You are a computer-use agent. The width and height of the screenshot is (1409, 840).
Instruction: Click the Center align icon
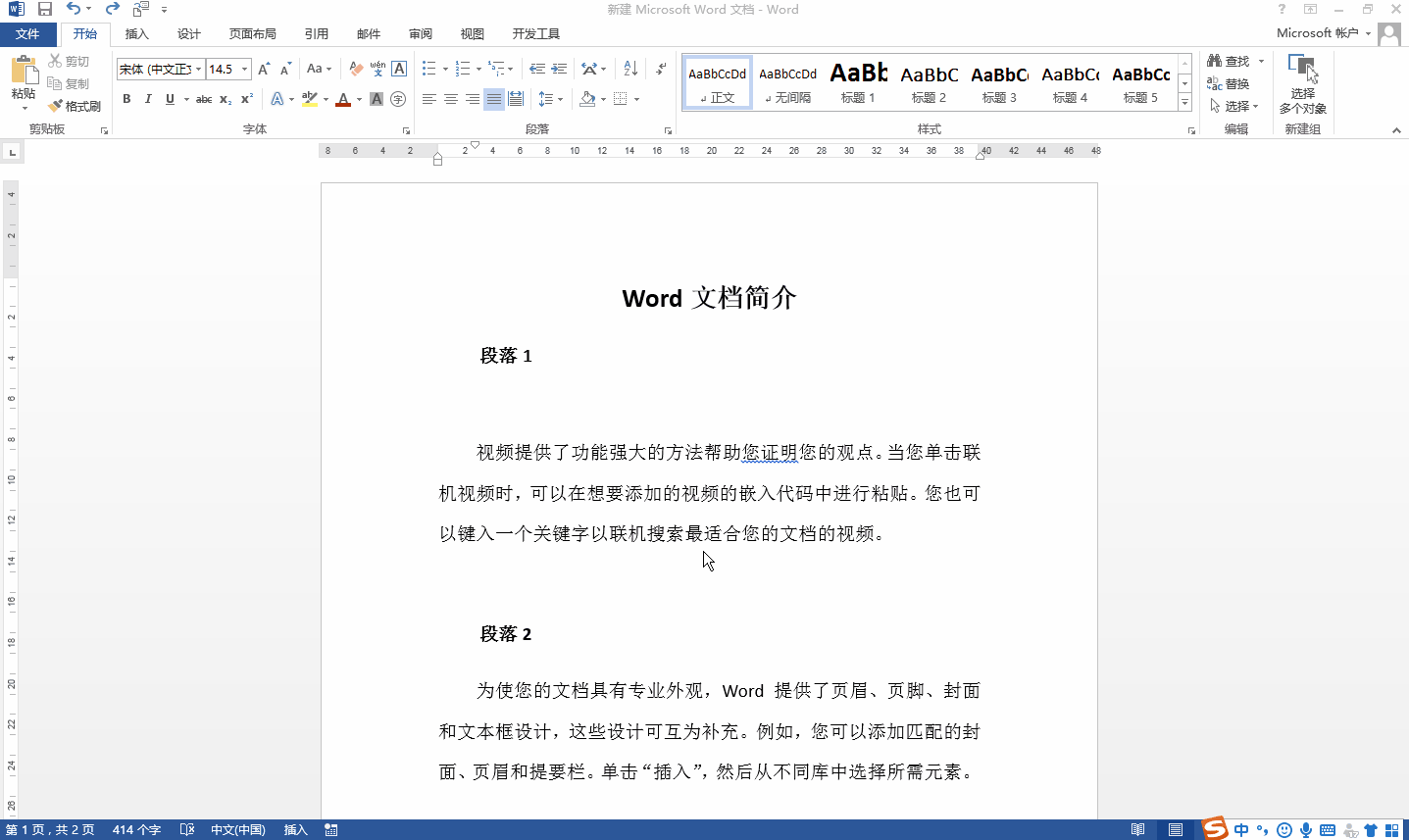(451, 99)
